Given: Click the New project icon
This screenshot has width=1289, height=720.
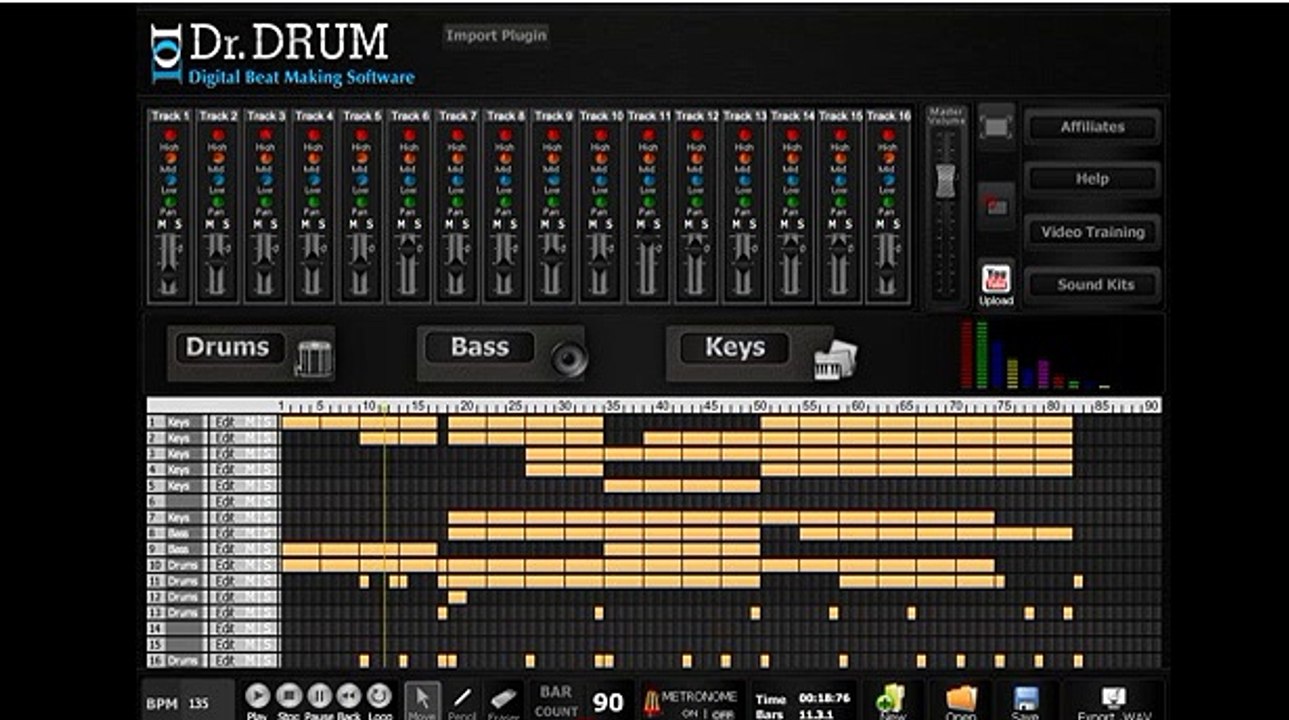Looking at the screenshot, I should tap(890, 697).
